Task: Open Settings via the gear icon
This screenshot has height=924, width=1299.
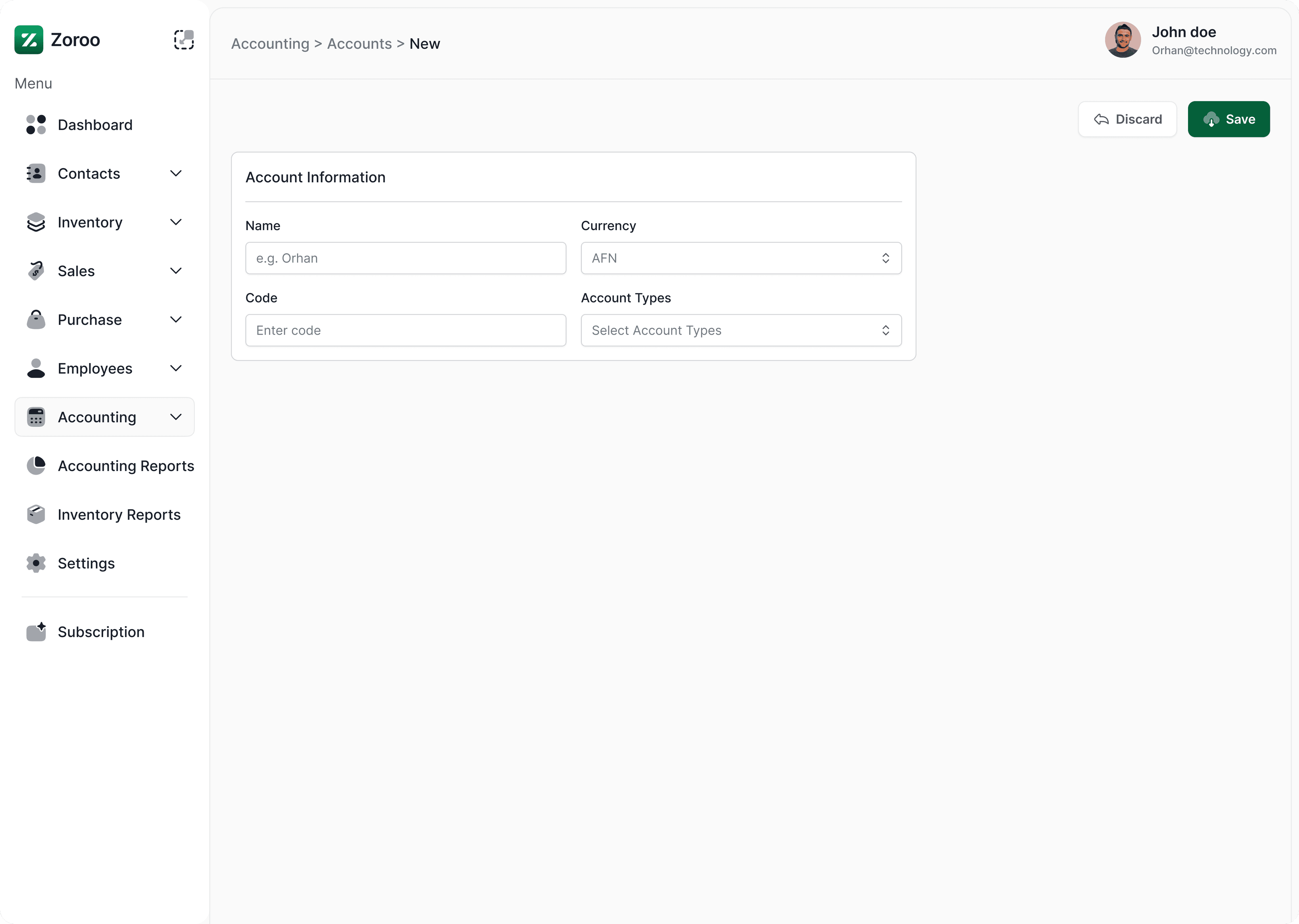Action: [36, 563]
